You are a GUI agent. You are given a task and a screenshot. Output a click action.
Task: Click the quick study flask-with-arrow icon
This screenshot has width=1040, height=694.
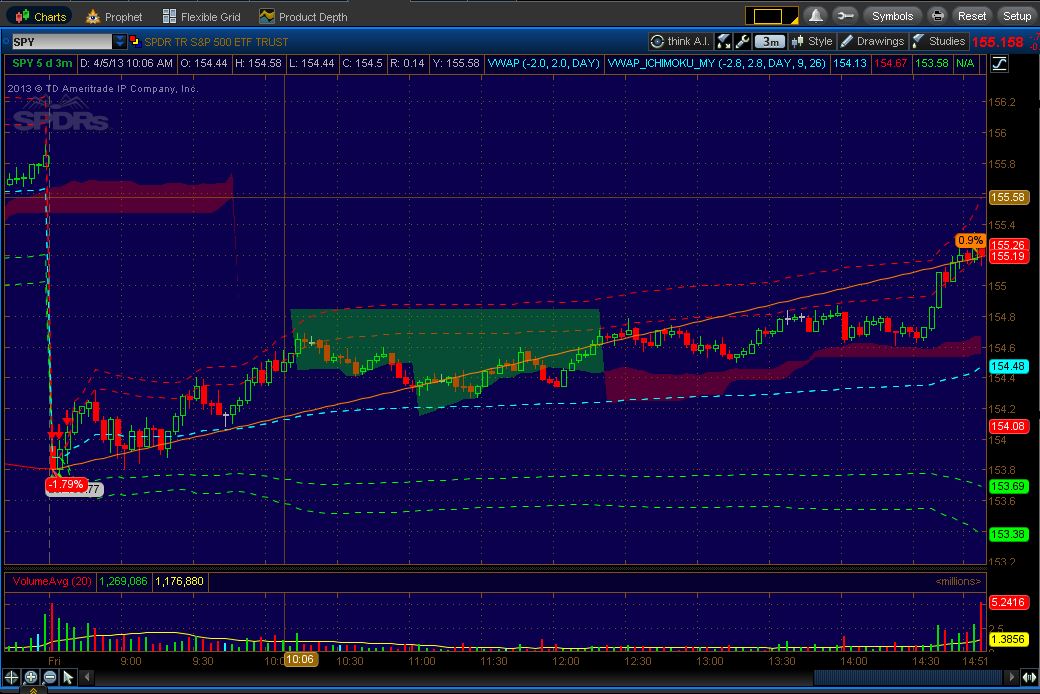[724, 41]
